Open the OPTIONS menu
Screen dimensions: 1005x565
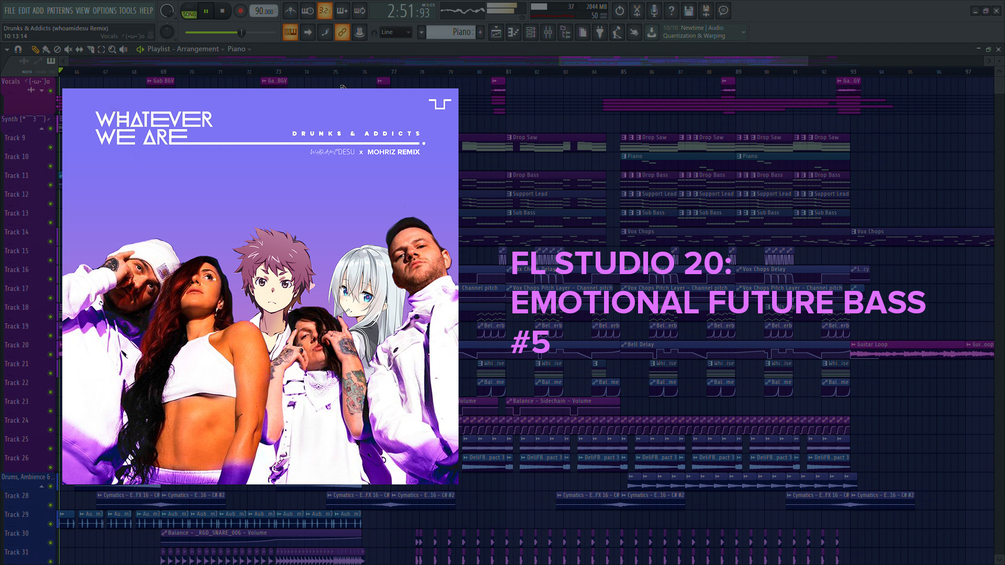104,11
